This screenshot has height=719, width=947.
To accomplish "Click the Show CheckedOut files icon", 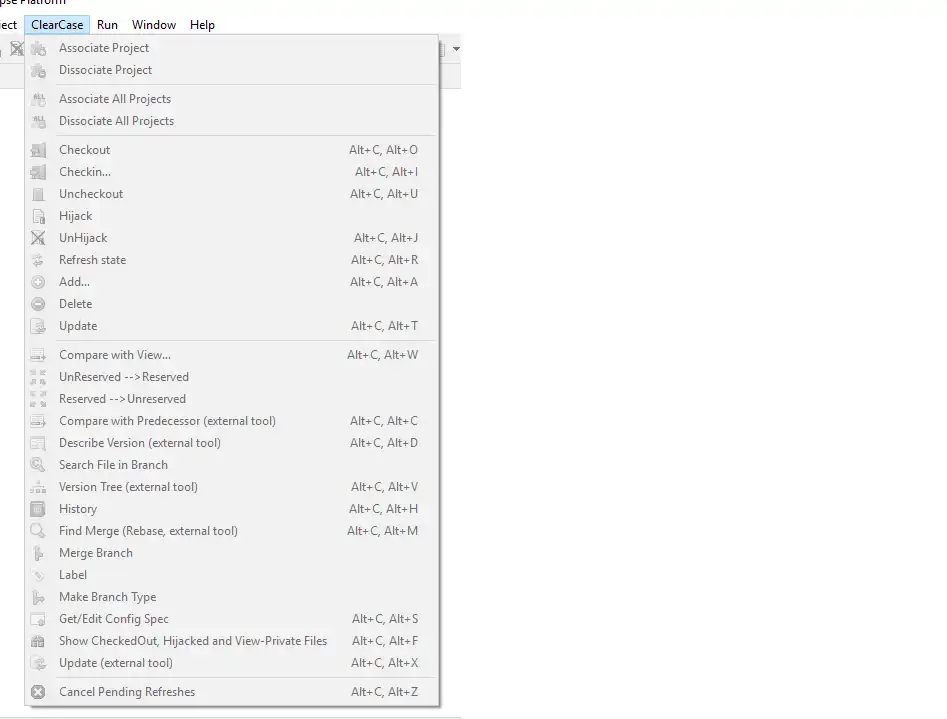I will click(x=38, y=642).
